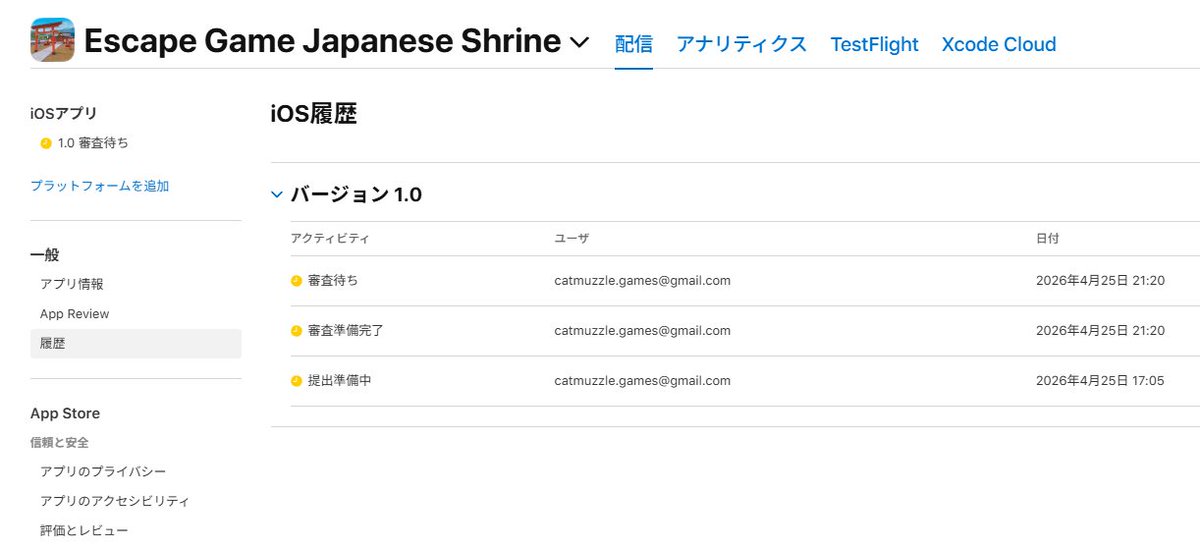Go to the Xcode Cloud tab

coord(999,44)
